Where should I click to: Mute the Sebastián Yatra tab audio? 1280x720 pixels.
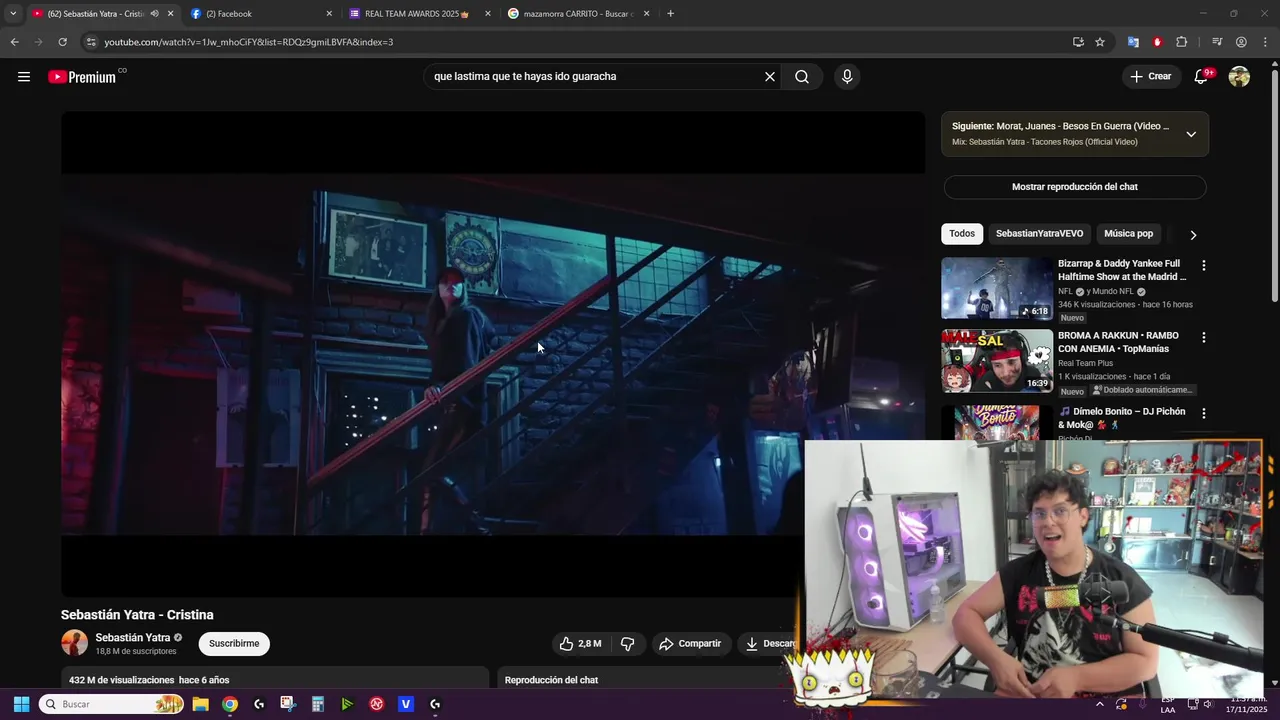coord(154,14)
